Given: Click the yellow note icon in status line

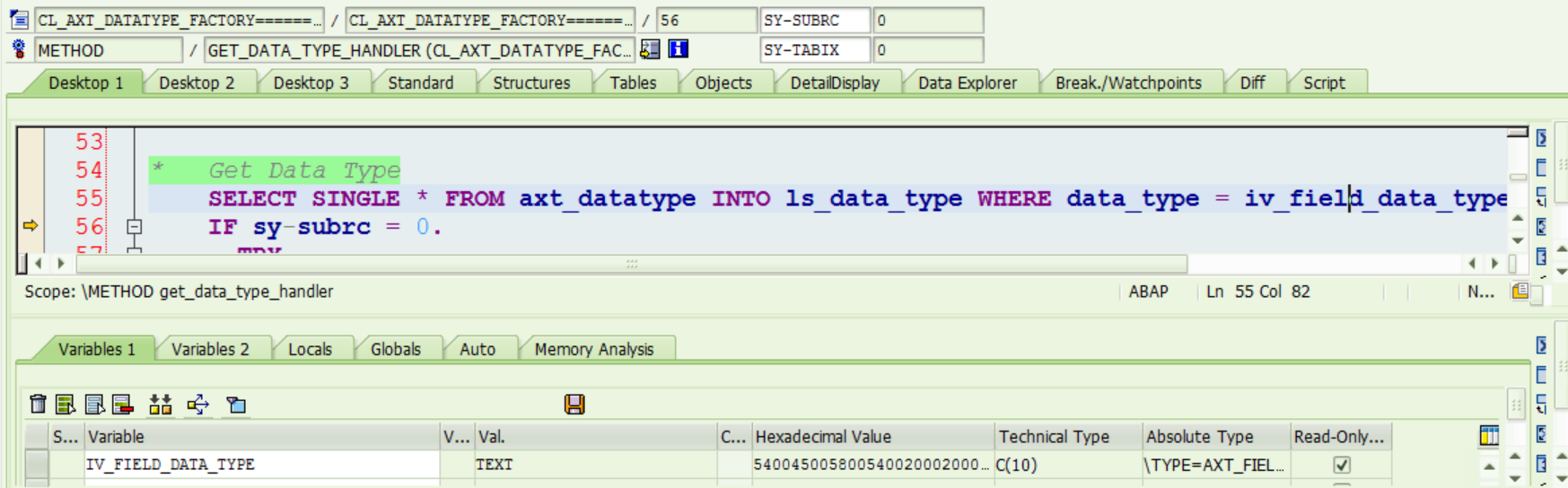Looking at the screenshot, I should pos(1520,291).
